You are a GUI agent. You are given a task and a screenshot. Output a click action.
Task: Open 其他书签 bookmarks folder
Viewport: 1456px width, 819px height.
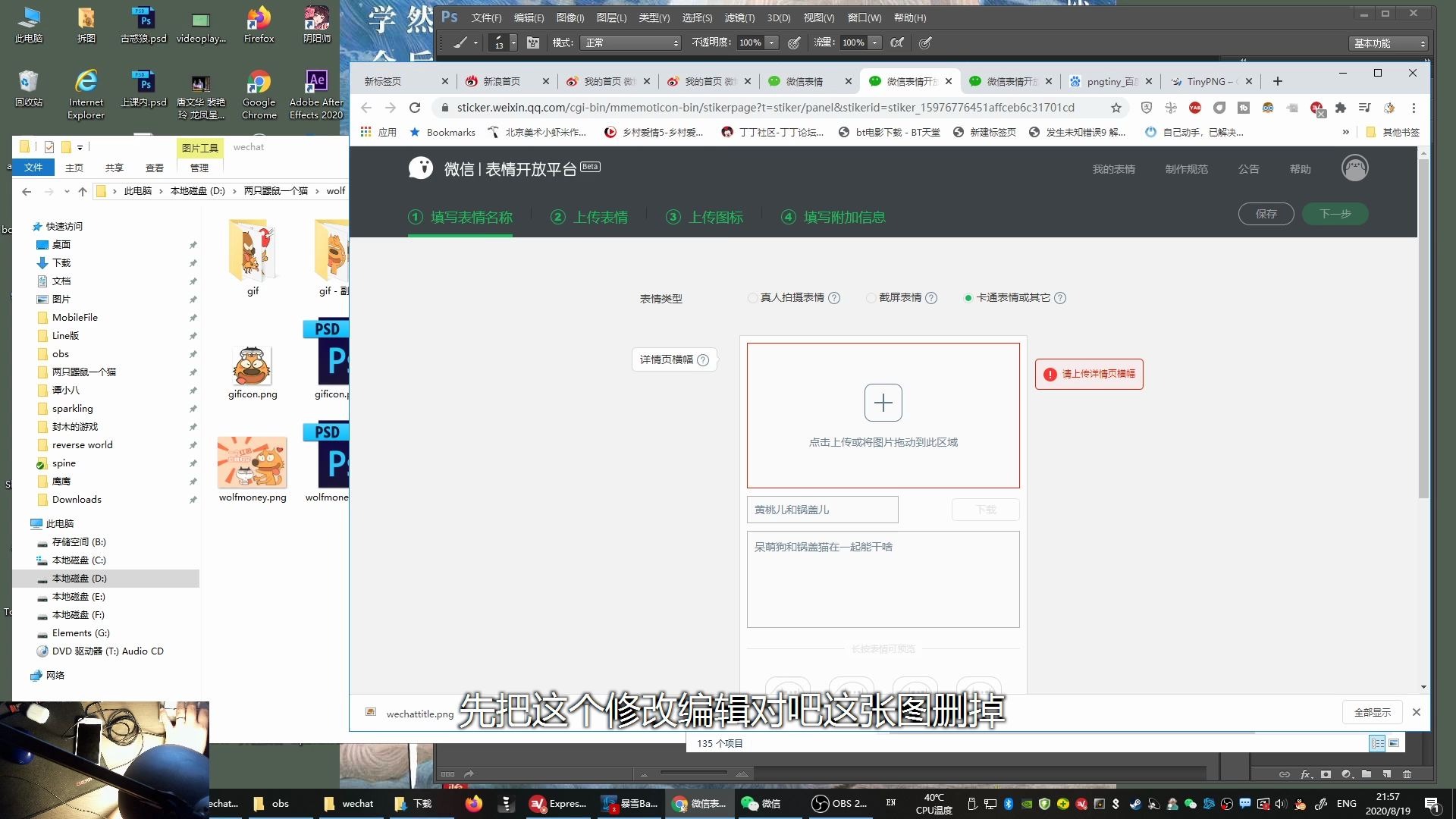(x=1393, y=132)
